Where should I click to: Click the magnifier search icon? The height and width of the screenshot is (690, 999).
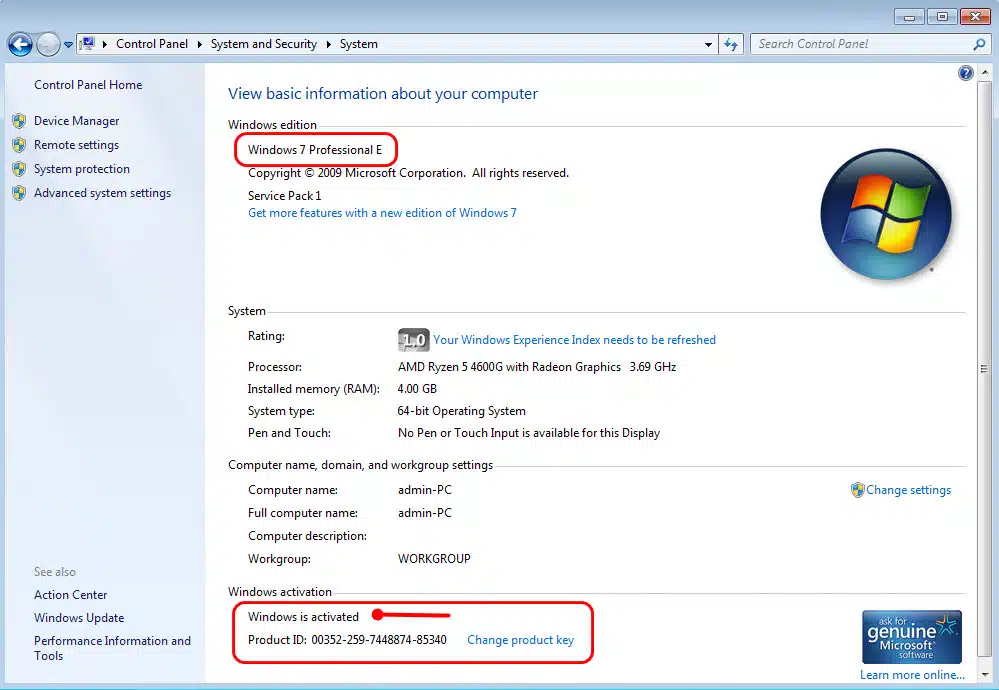(979, 44)
